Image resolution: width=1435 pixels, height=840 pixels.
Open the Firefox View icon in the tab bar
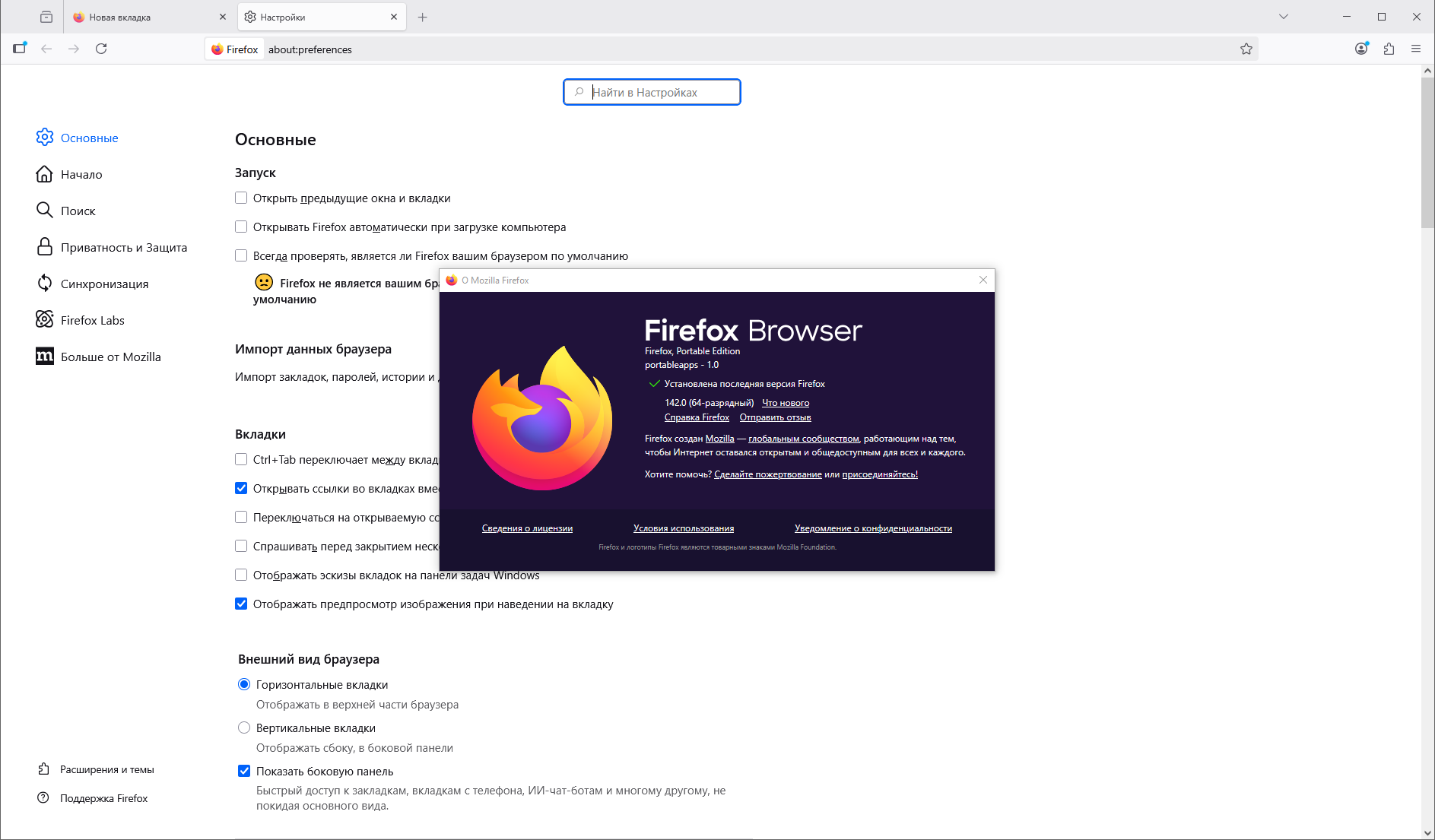[46, 17]
